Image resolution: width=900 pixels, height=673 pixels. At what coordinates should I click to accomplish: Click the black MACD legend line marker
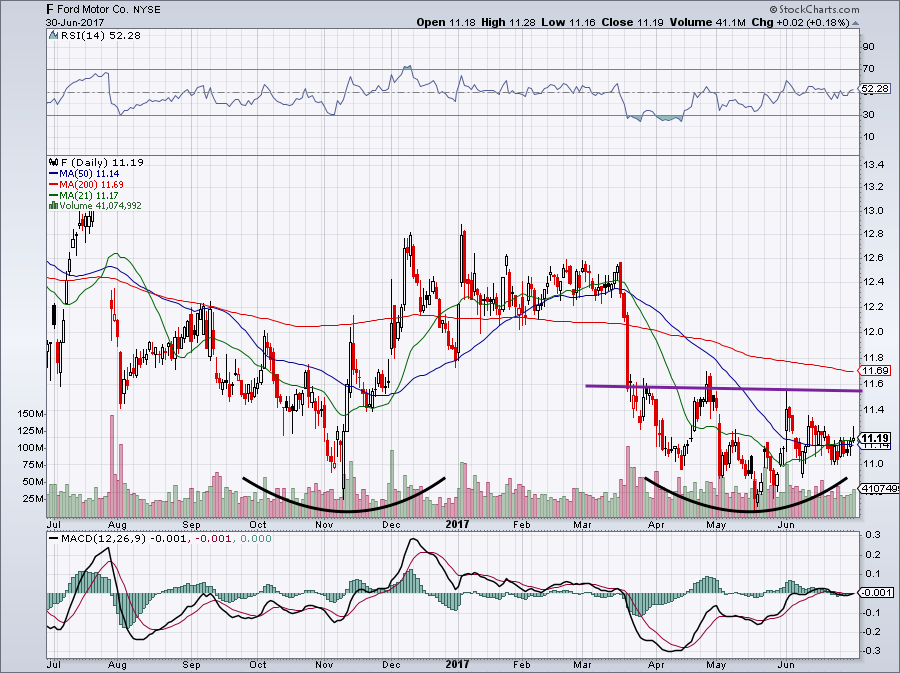click(x=53, y=539)
